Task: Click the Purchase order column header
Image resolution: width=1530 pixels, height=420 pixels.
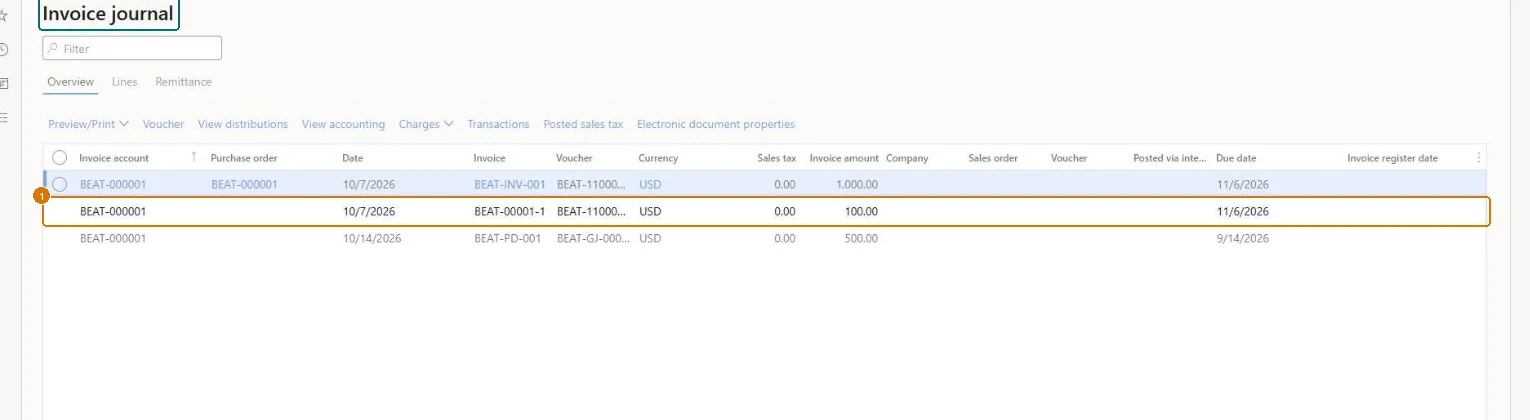Action: coord(244,158)
